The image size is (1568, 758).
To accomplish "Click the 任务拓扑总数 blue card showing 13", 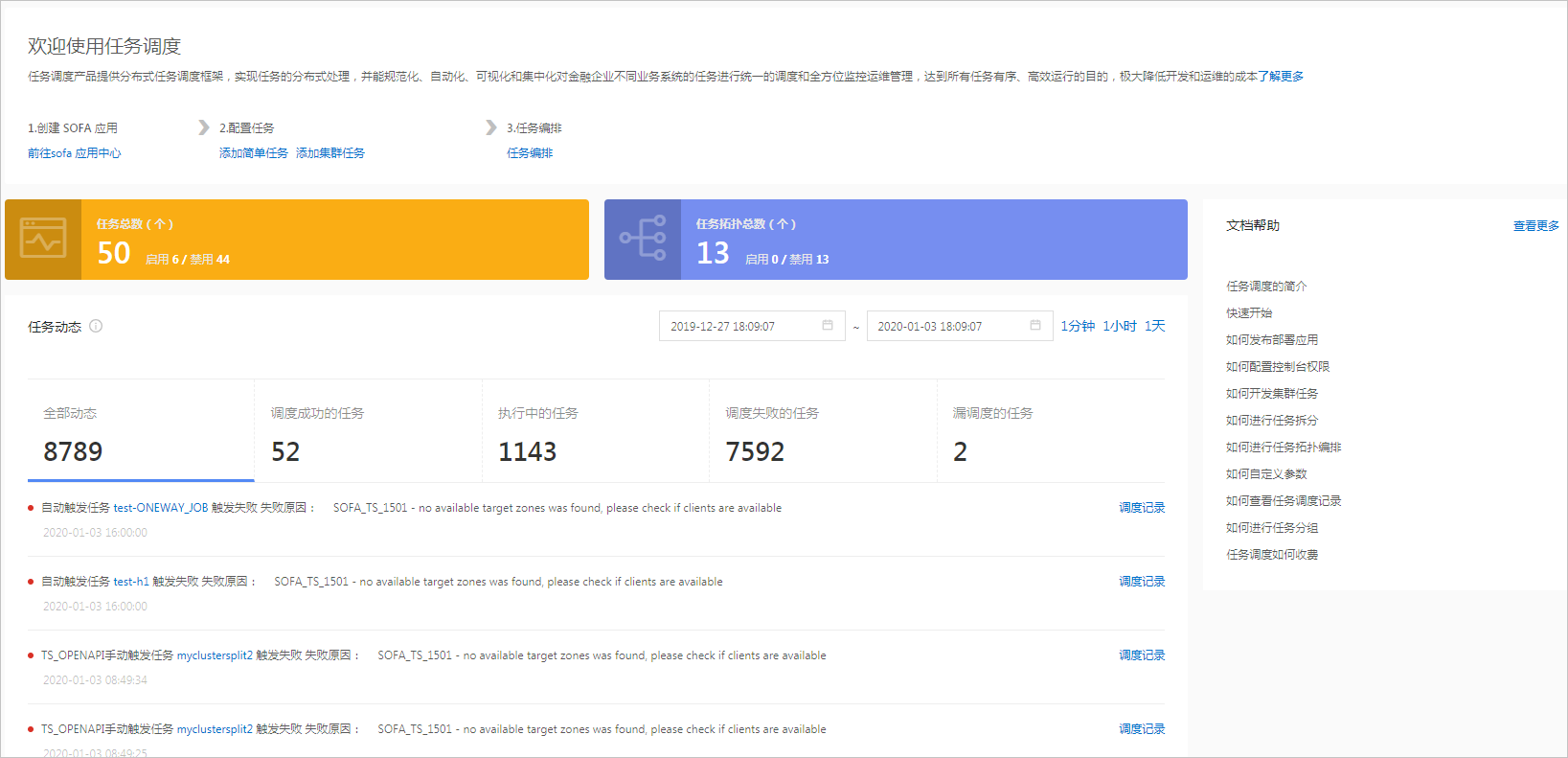I will pos(896,240).
